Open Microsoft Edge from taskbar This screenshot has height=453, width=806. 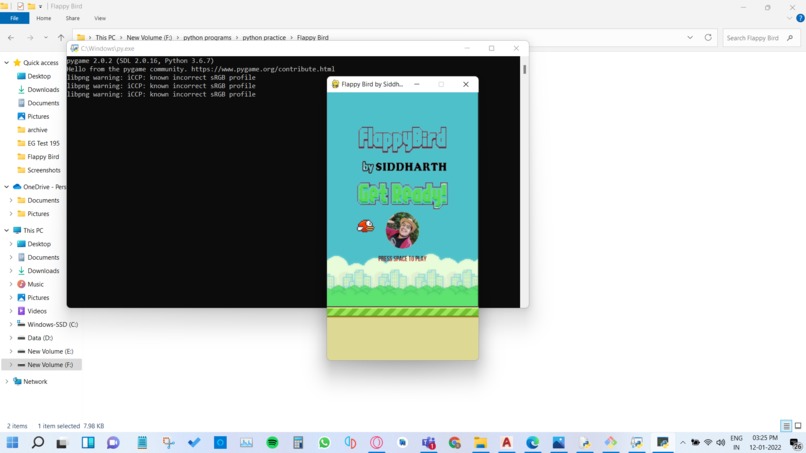click(533, 442)
